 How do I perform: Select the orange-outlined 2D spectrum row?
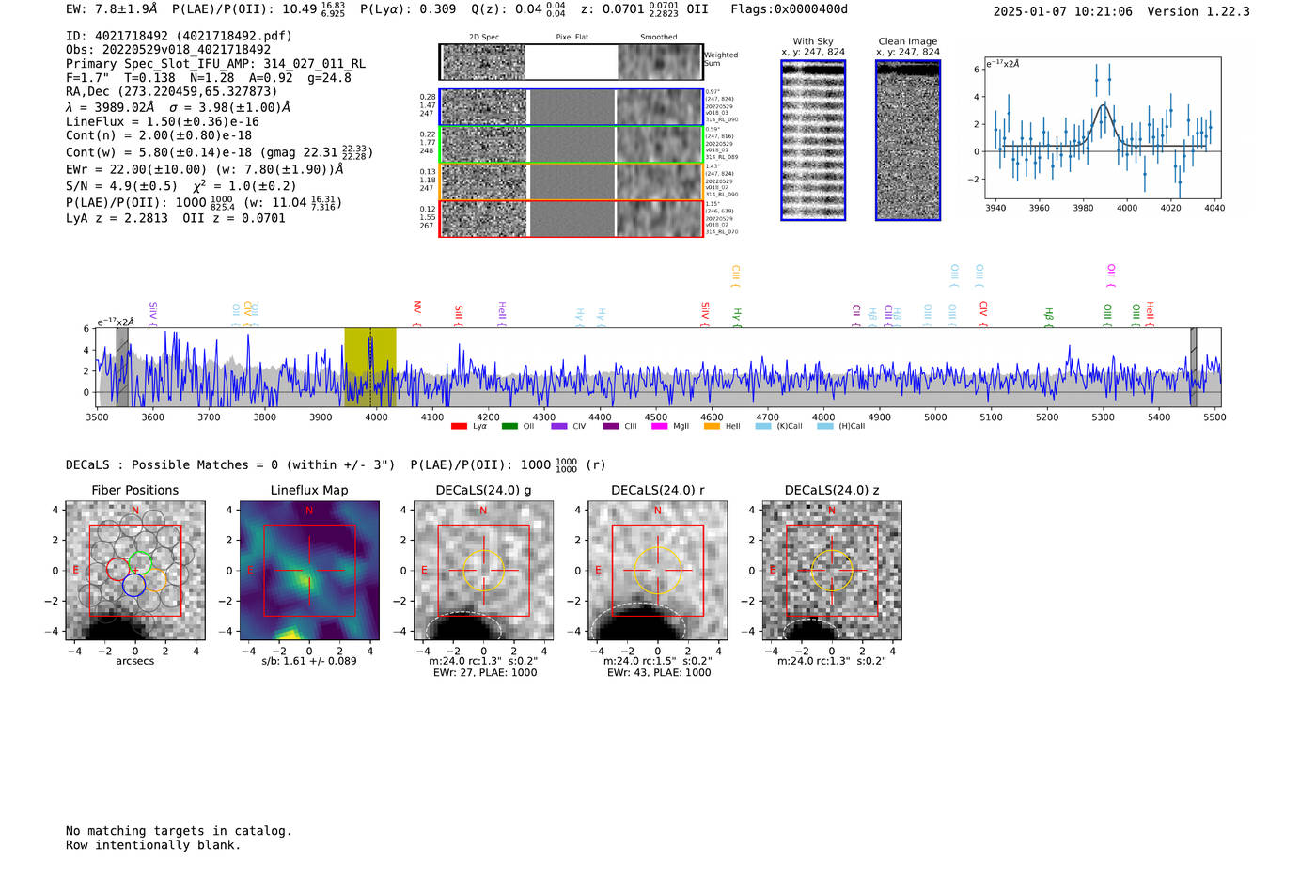tap(572, 181)
